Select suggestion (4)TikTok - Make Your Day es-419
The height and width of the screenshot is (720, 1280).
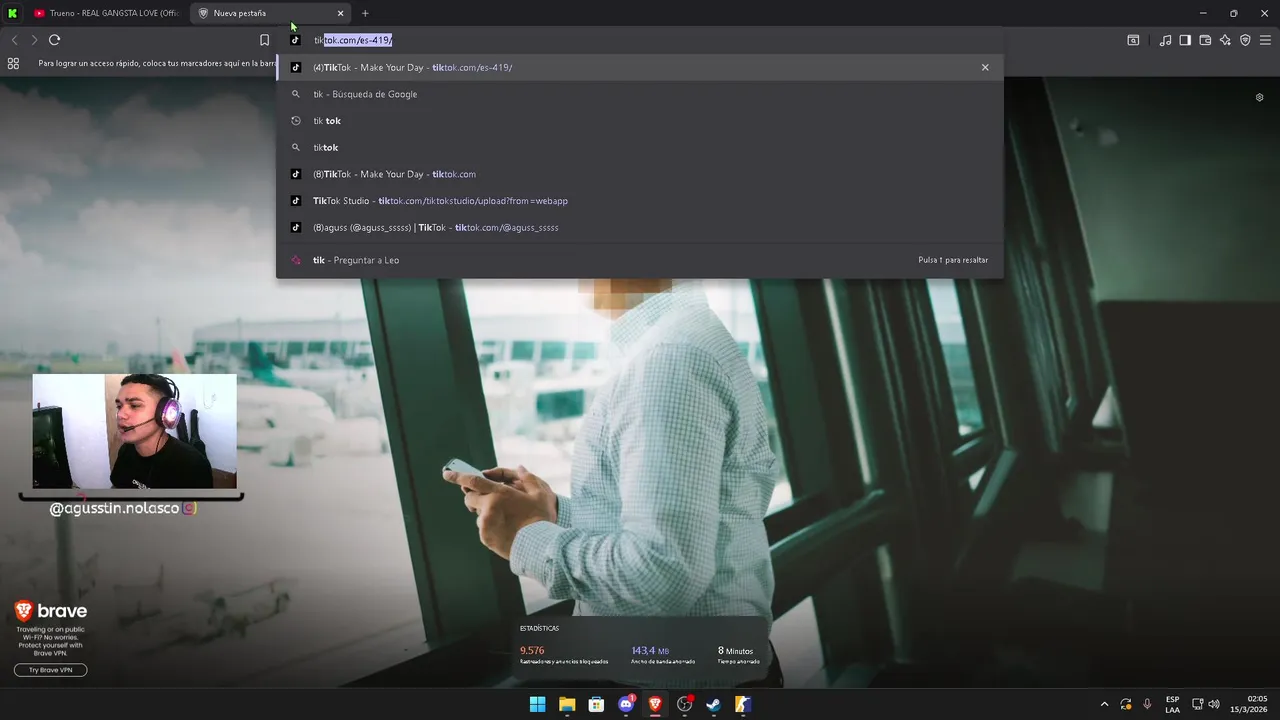(x=640, y=67)
